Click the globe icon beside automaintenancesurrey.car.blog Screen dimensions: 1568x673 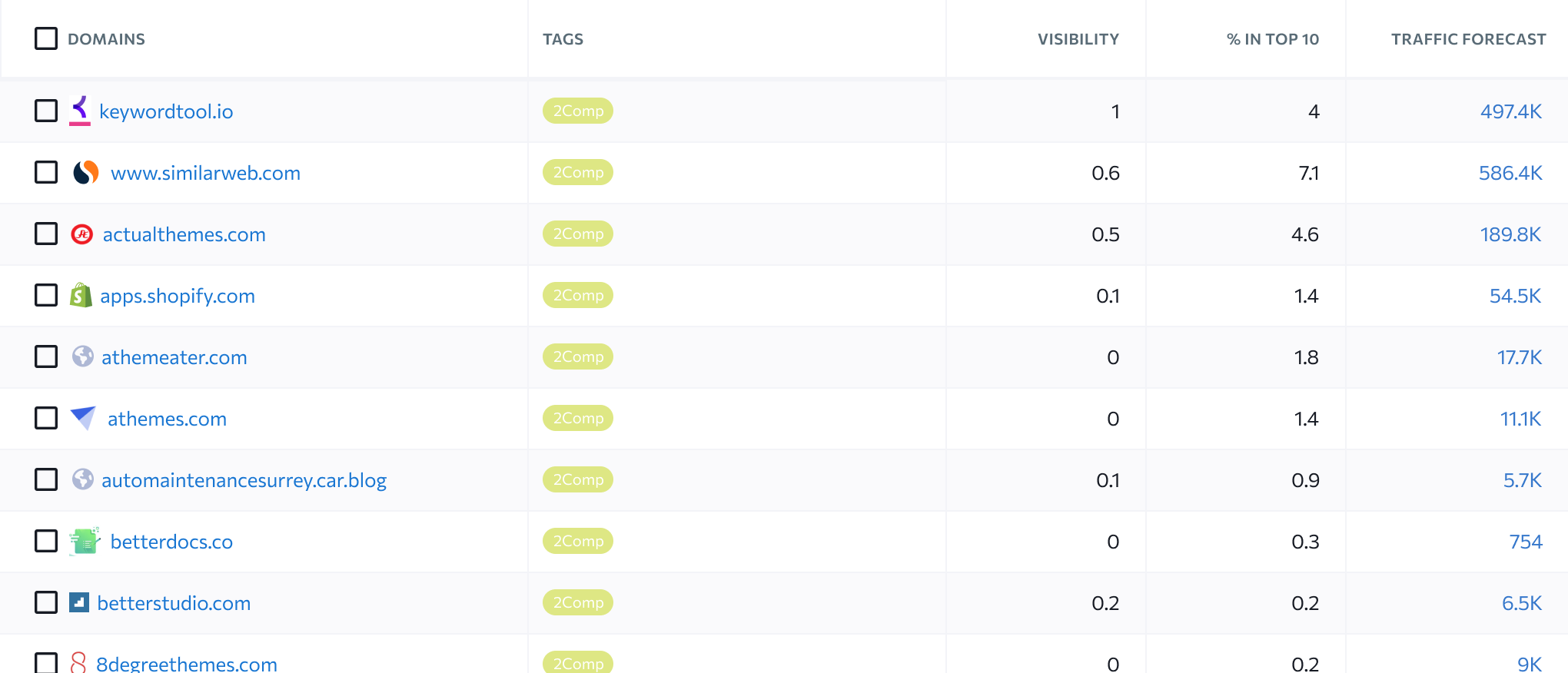83,479
